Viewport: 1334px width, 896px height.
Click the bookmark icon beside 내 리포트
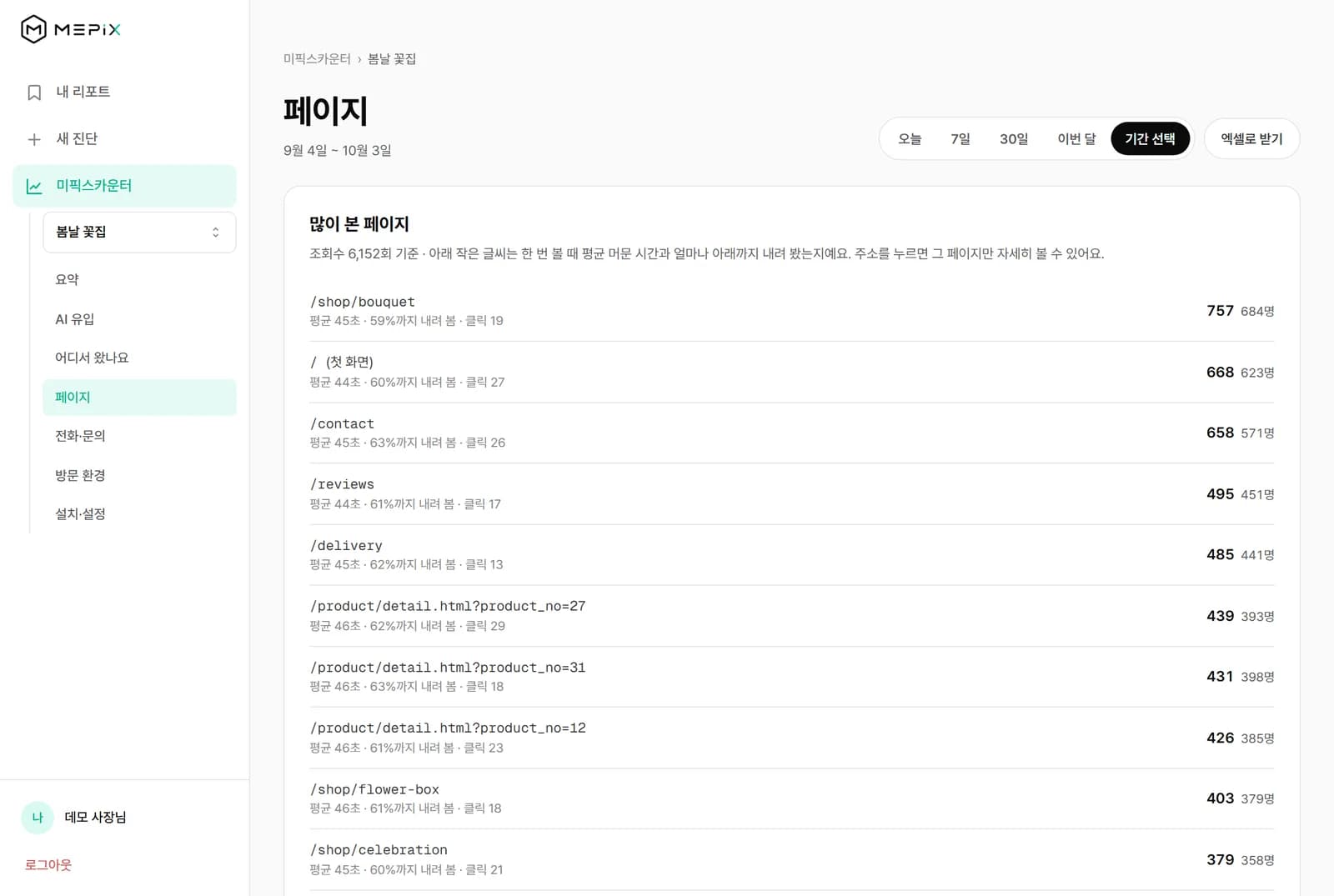click(x=34, y=93)
